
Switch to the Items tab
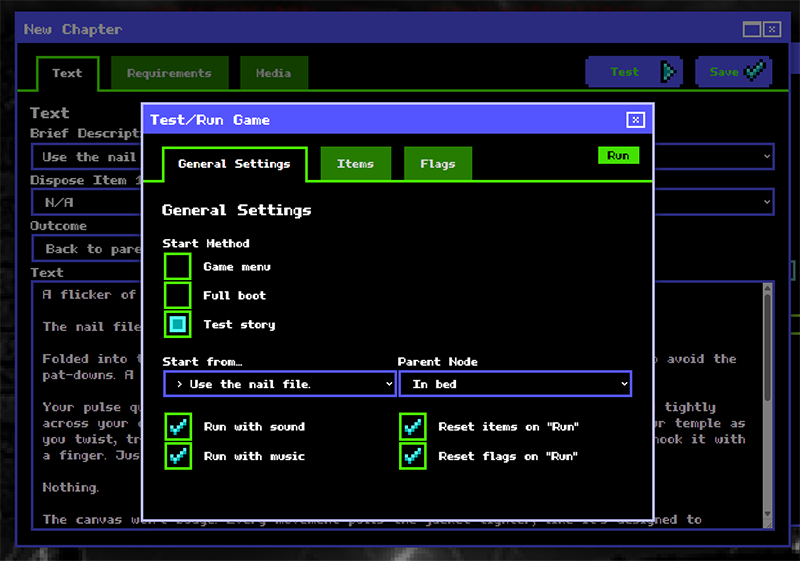(355, 164)
